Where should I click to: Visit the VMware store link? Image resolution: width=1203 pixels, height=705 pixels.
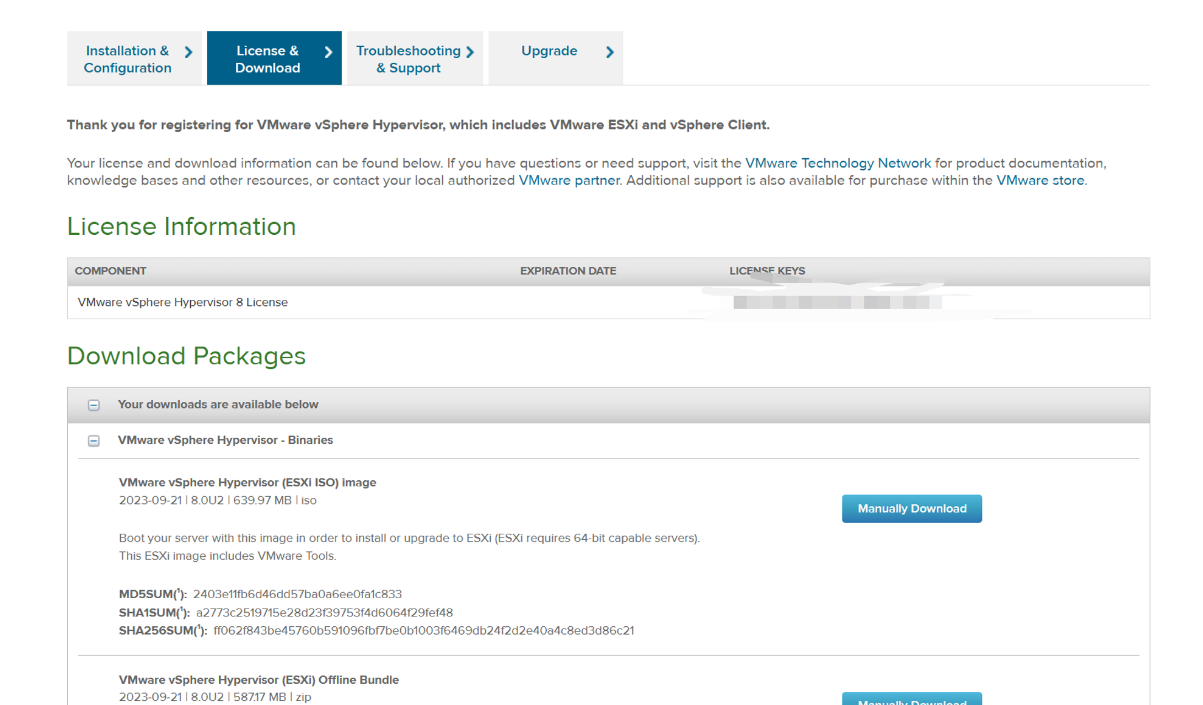point(1040,181)
